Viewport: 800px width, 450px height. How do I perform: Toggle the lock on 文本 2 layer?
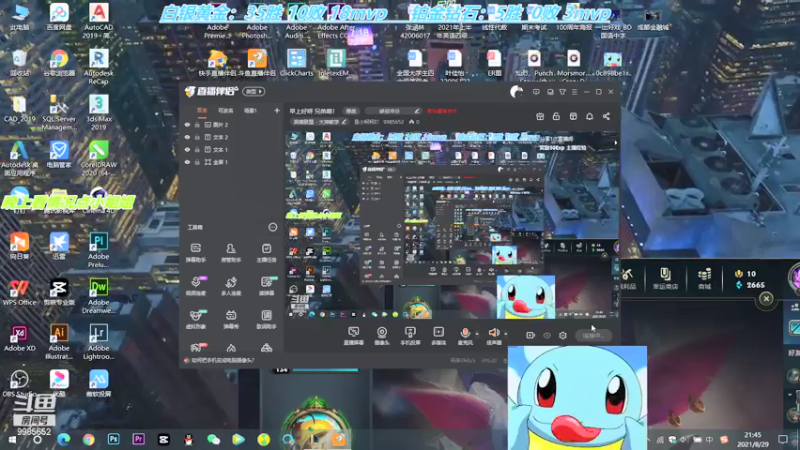pyautogui.click(x=197, y=137)
